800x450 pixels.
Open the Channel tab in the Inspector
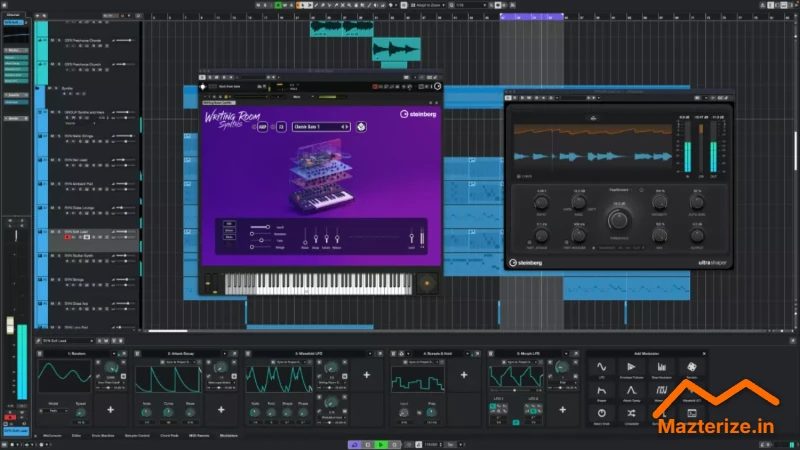14,15
